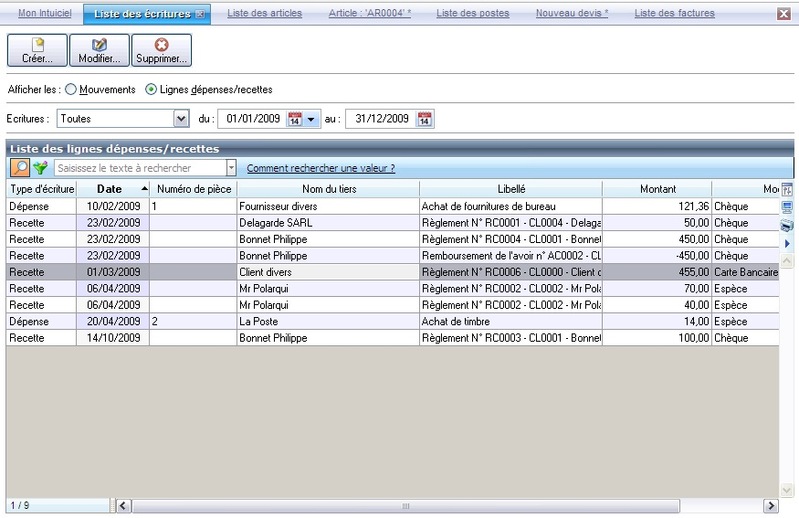Click the vertical scroll up arrow

pos(787,262)
